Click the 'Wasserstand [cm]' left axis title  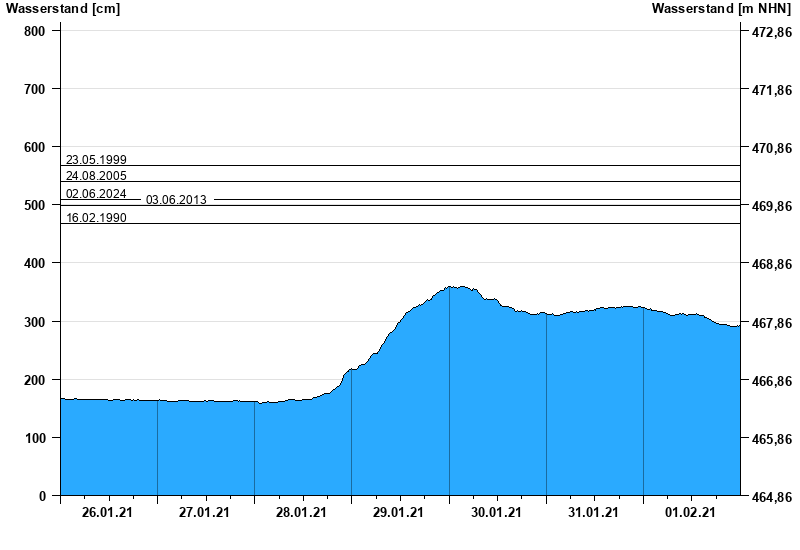[63, 9]
